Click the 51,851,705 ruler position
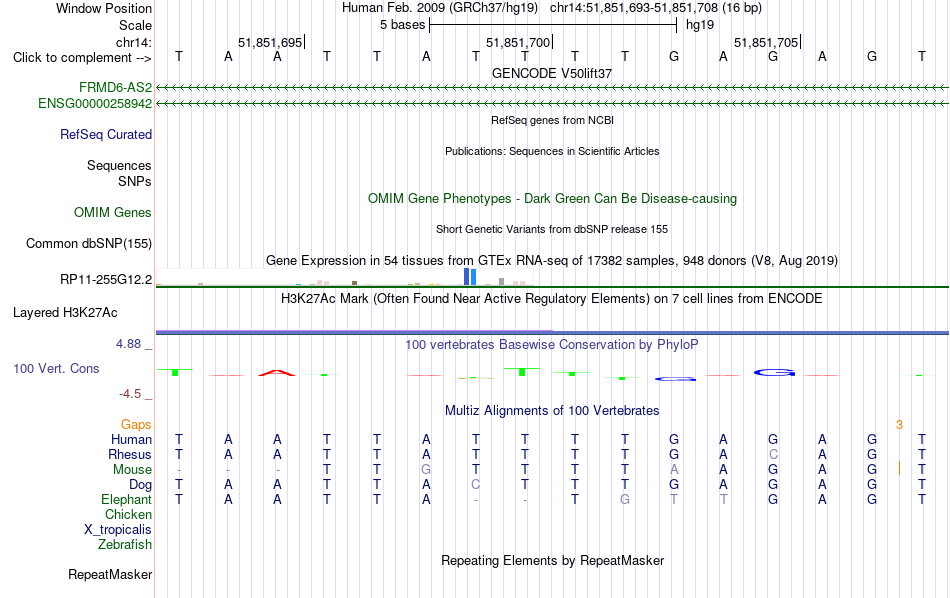This screenshot has height=598, width=950. 766,42
